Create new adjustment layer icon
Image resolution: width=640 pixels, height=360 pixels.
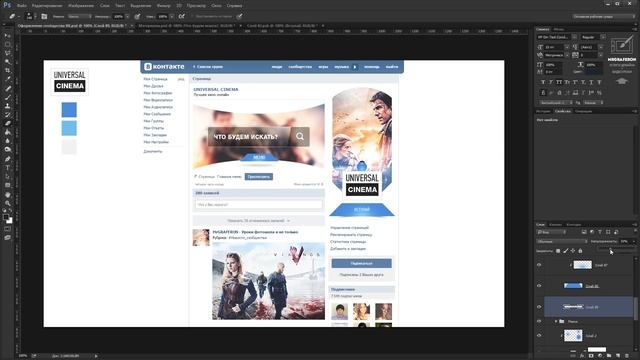[x=600, y=356]
